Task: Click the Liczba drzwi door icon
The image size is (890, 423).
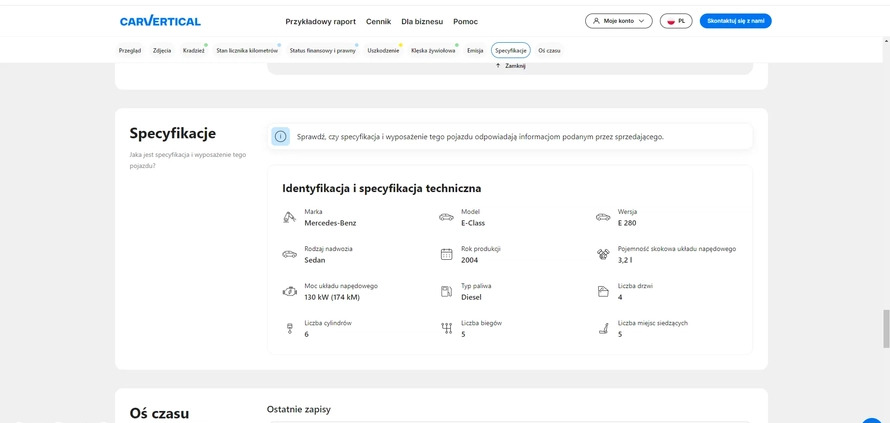Action: click(x=603, y=292)
